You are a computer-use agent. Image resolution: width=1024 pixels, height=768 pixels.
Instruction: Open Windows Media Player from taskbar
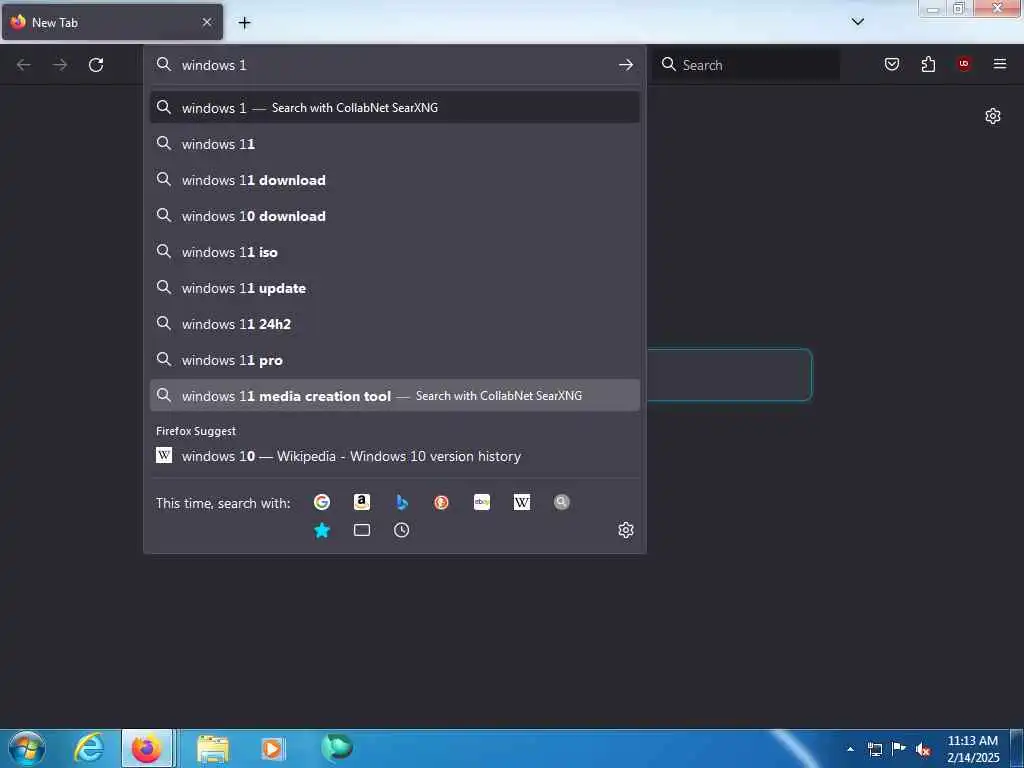[272, 748]
